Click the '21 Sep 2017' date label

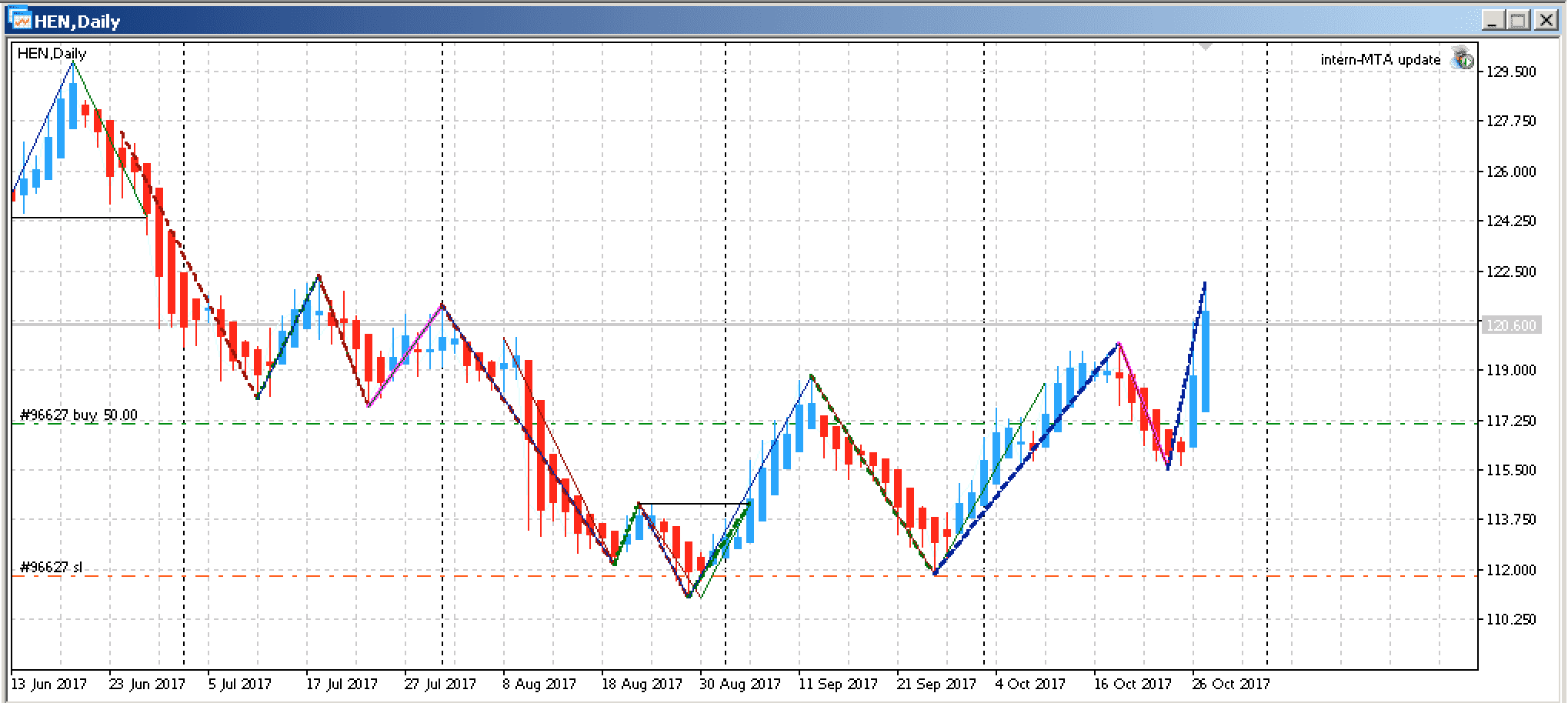click(x=936, y=684)
